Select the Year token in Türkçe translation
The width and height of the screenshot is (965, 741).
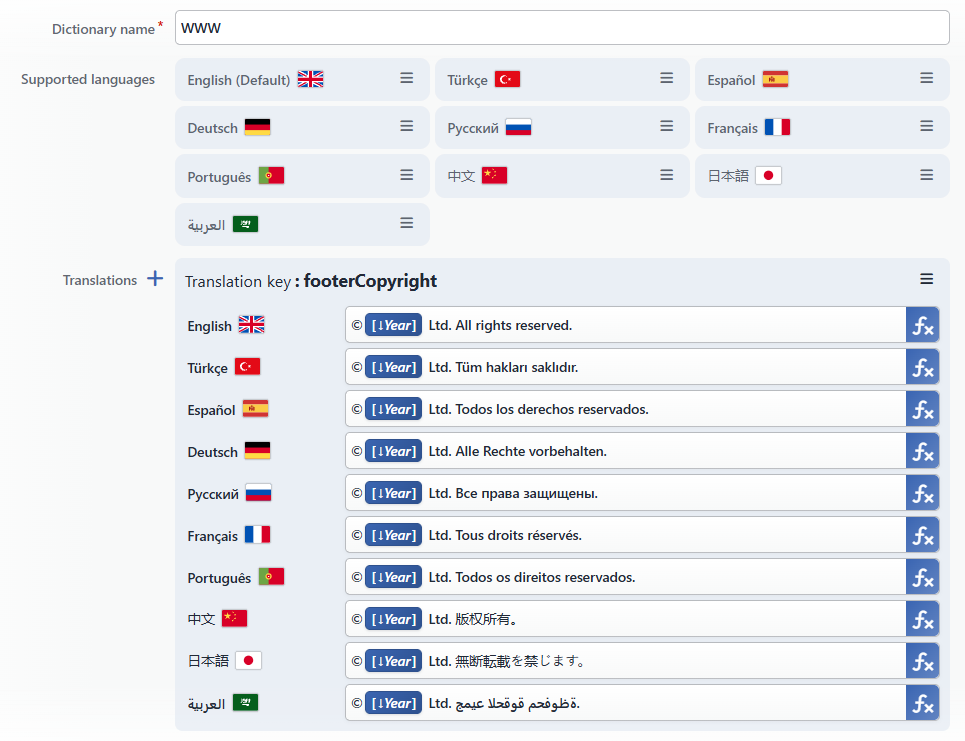coord(393,367)
